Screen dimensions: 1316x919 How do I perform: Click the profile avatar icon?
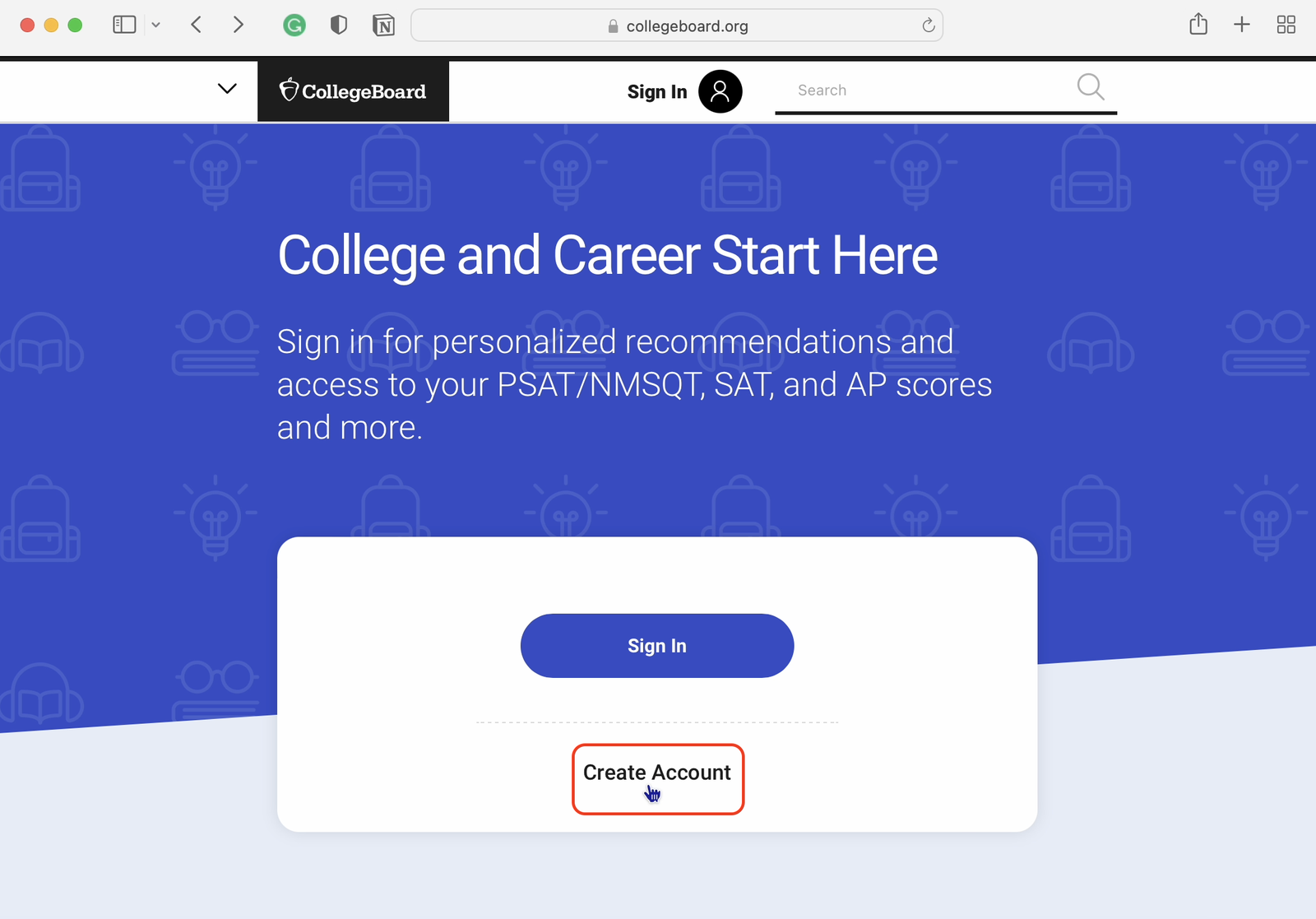click(720, 91)
